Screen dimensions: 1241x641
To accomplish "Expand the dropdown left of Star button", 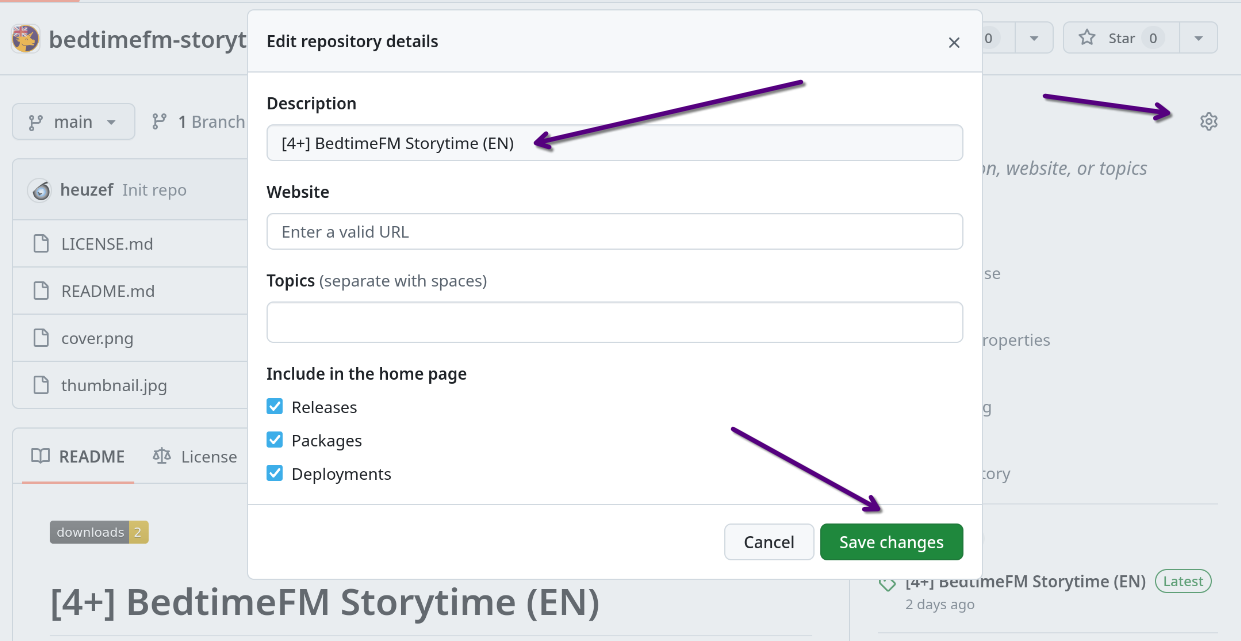I will point(1034,38).
